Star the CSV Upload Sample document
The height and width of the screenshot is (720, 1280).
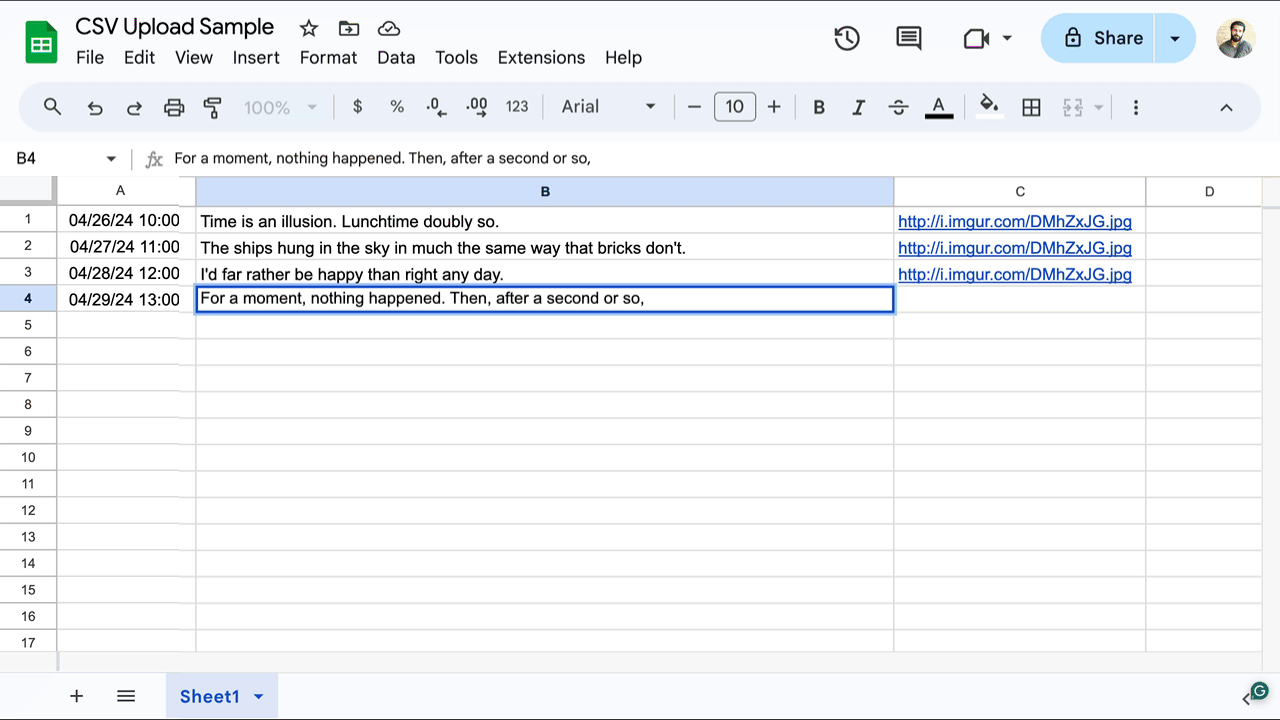309,28
